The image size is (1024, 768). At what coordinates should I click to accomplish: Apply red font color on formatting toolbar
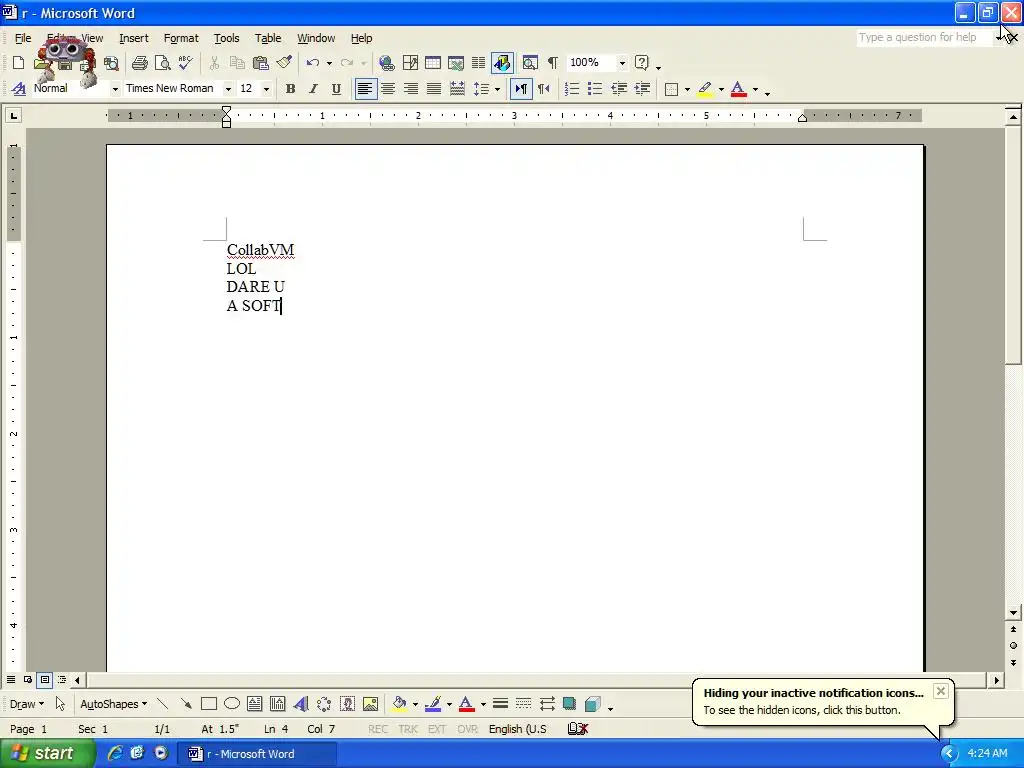(x=739, y=89)
